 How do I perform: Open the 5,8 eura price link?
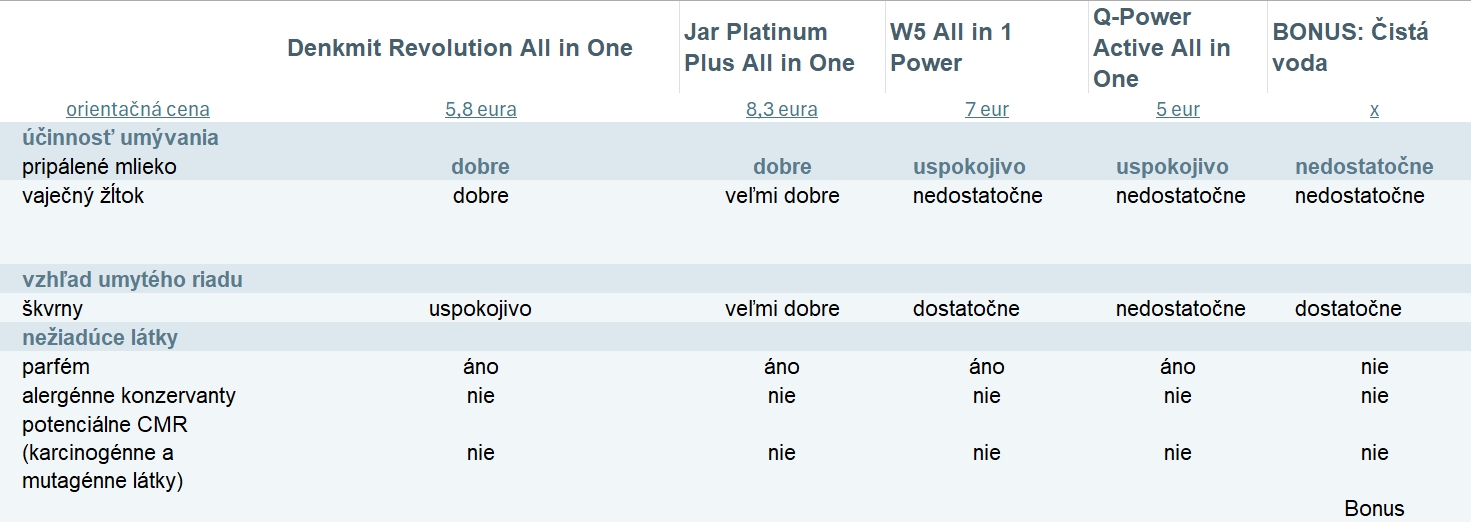point(481,109)
